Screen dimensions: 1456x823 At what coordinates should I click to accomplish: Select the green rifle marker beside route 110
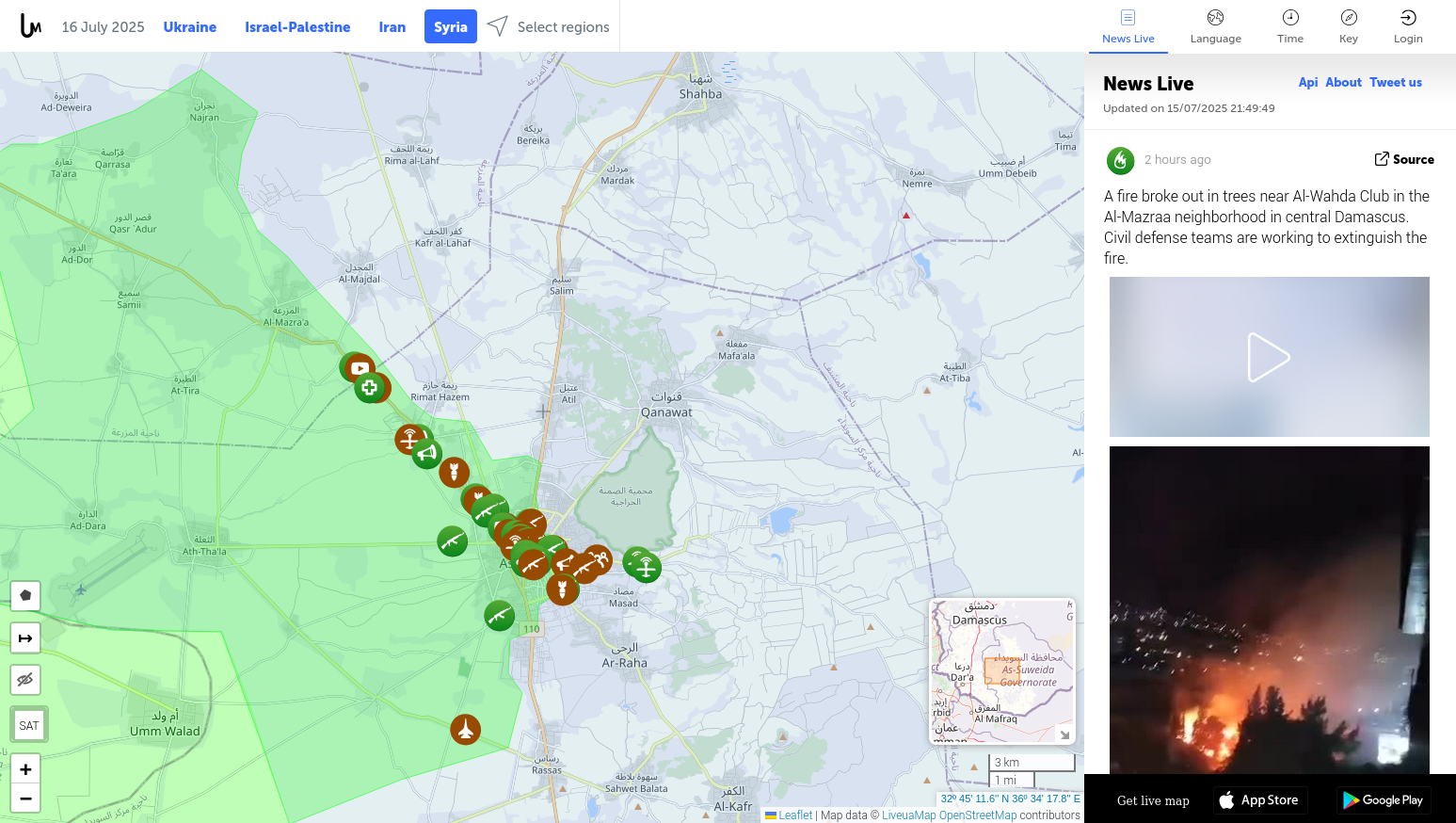tap(499, 616)
